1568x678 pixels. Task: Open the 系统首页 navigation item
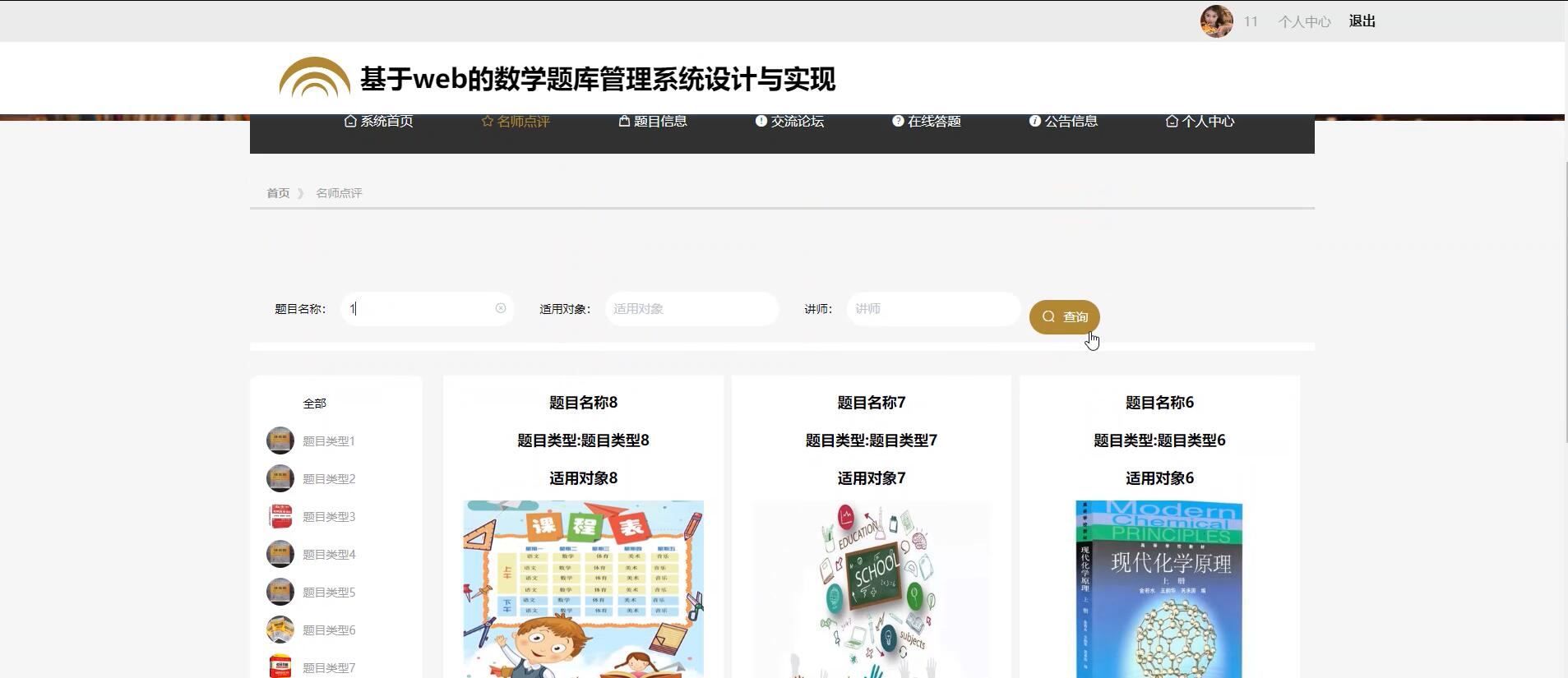pyautogui.click(x=378, y=121)
